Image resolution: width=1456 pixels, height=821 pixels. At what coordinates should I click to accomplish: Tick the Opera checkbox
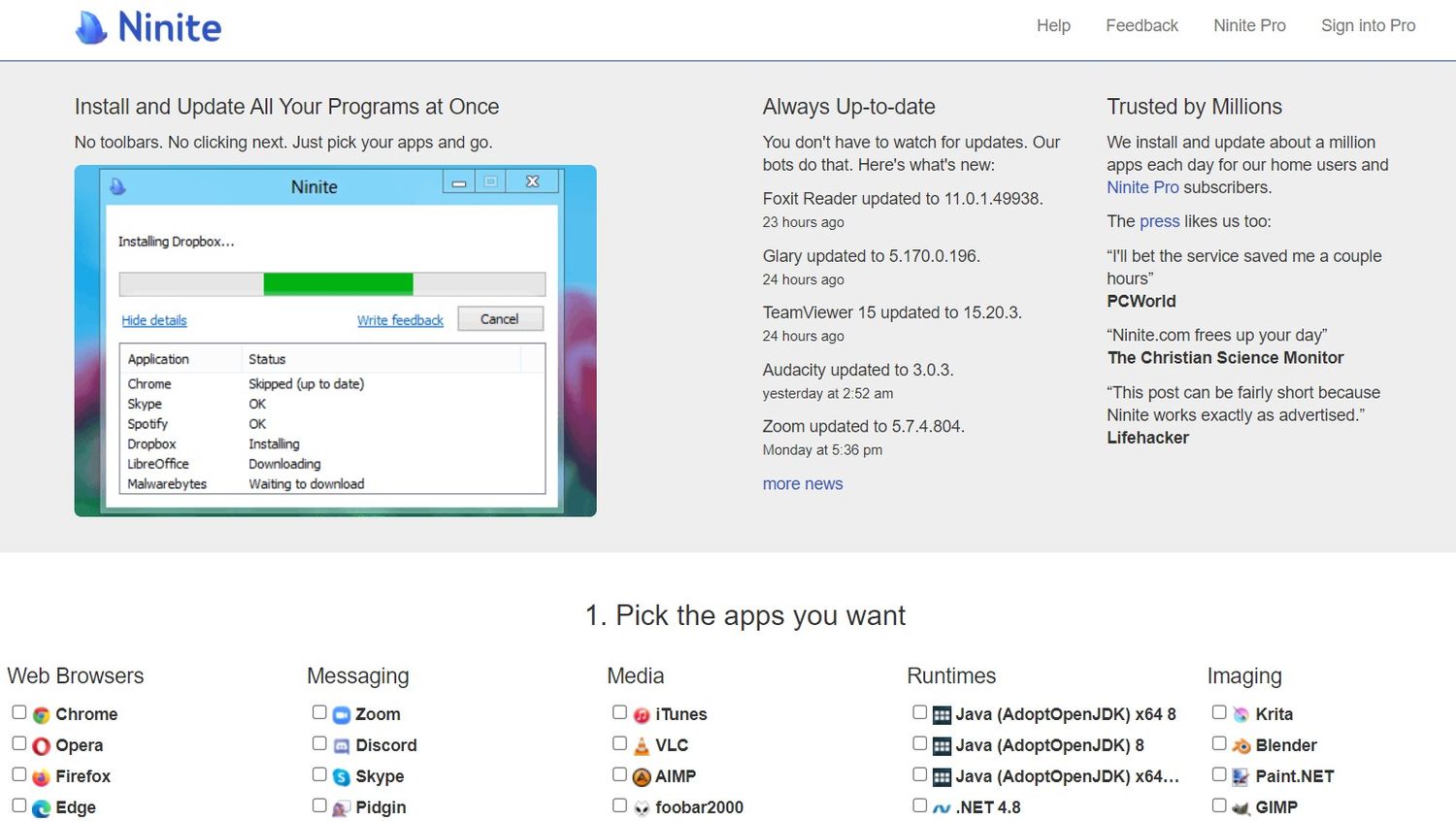tap(18, 743)
